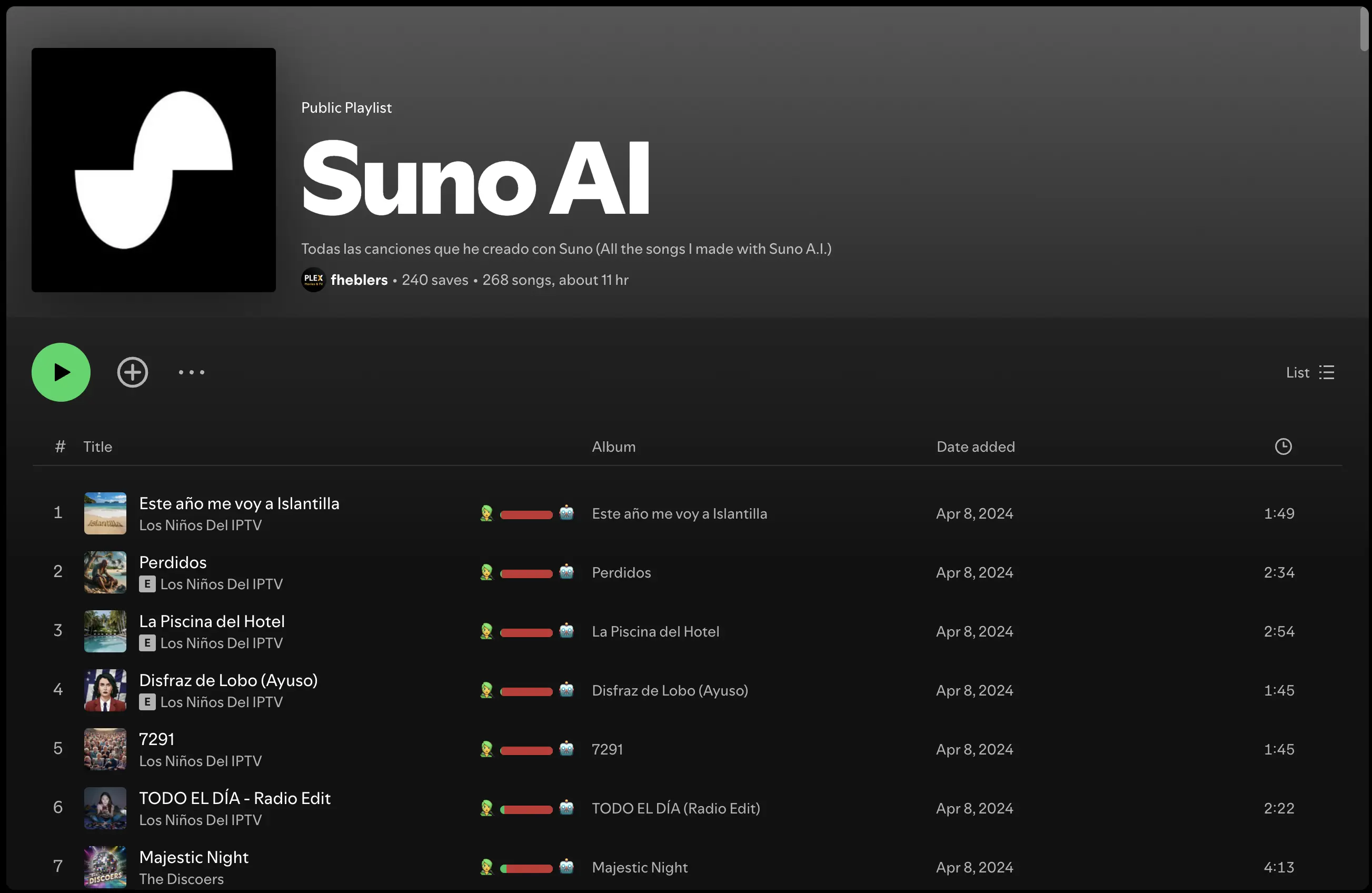This screenshot has width=1372, height=893.
Task: Play the Suno AI playlist
Action: pyautogui.click(x=61, y=372)
